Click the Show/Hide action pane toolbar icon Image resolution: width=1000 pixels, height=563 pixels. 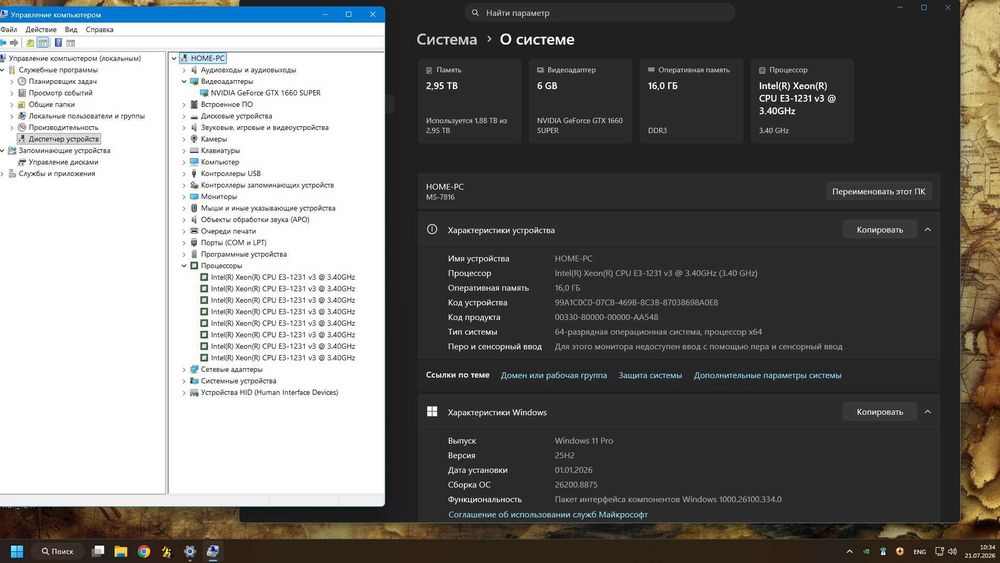pos(71,43)
